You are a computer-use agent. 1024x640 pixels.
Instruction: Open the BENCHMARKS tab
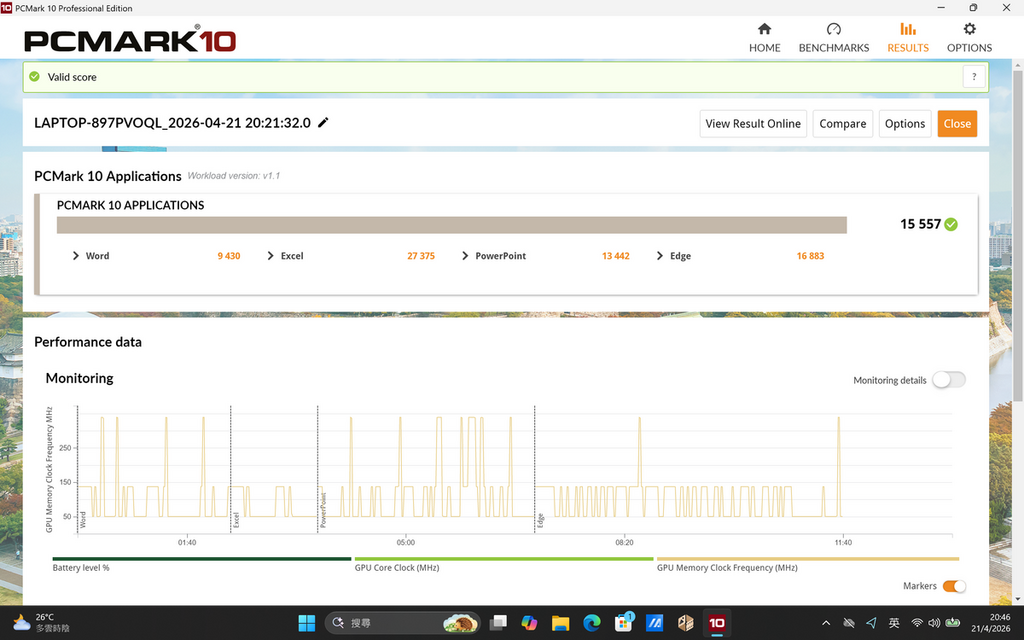pyautogui.click(x=833, y=38)
